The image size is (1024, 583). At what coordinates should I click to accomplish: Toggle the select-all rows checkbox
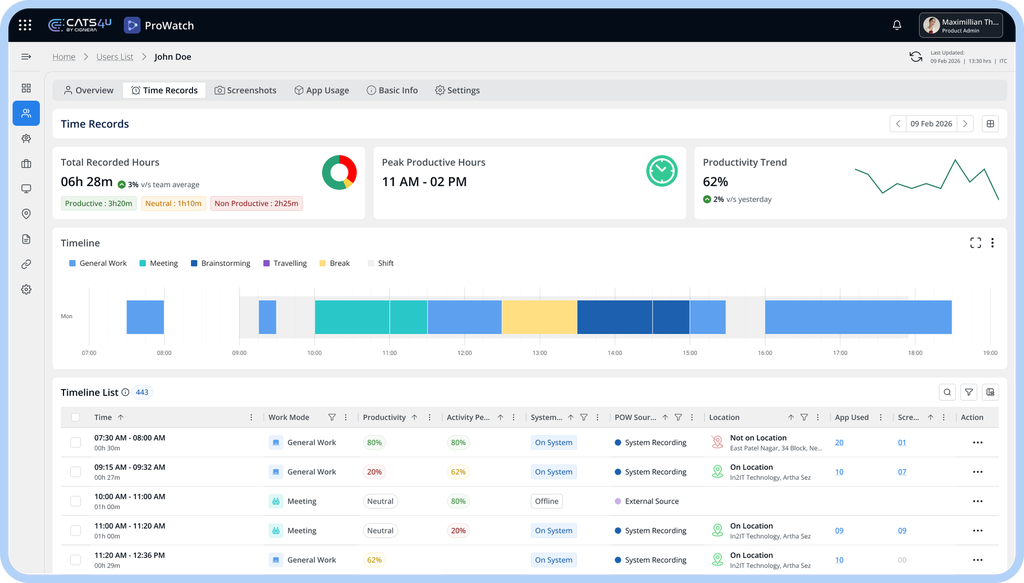75,417
